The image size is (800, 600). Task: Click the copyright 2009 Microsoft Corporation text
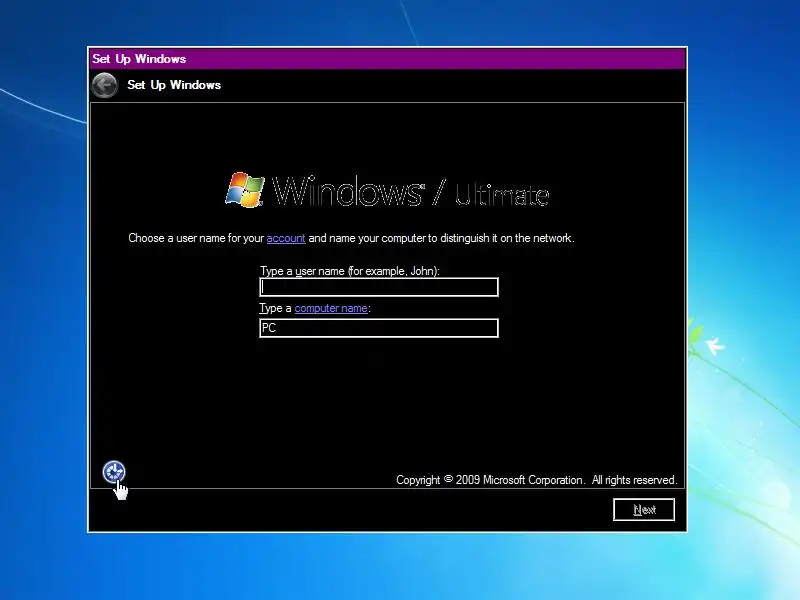point(537,480)
